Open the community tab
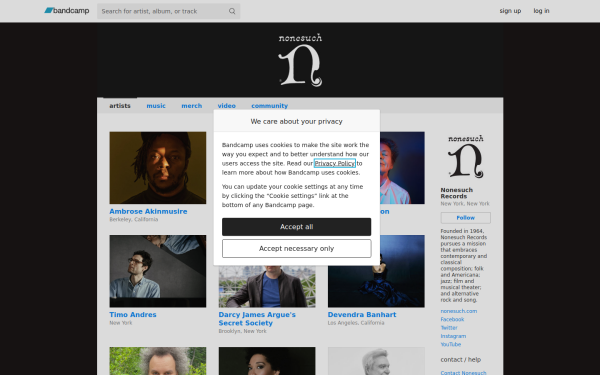The width and height of the screenshot is (600, 375). [x=269, y=106]
